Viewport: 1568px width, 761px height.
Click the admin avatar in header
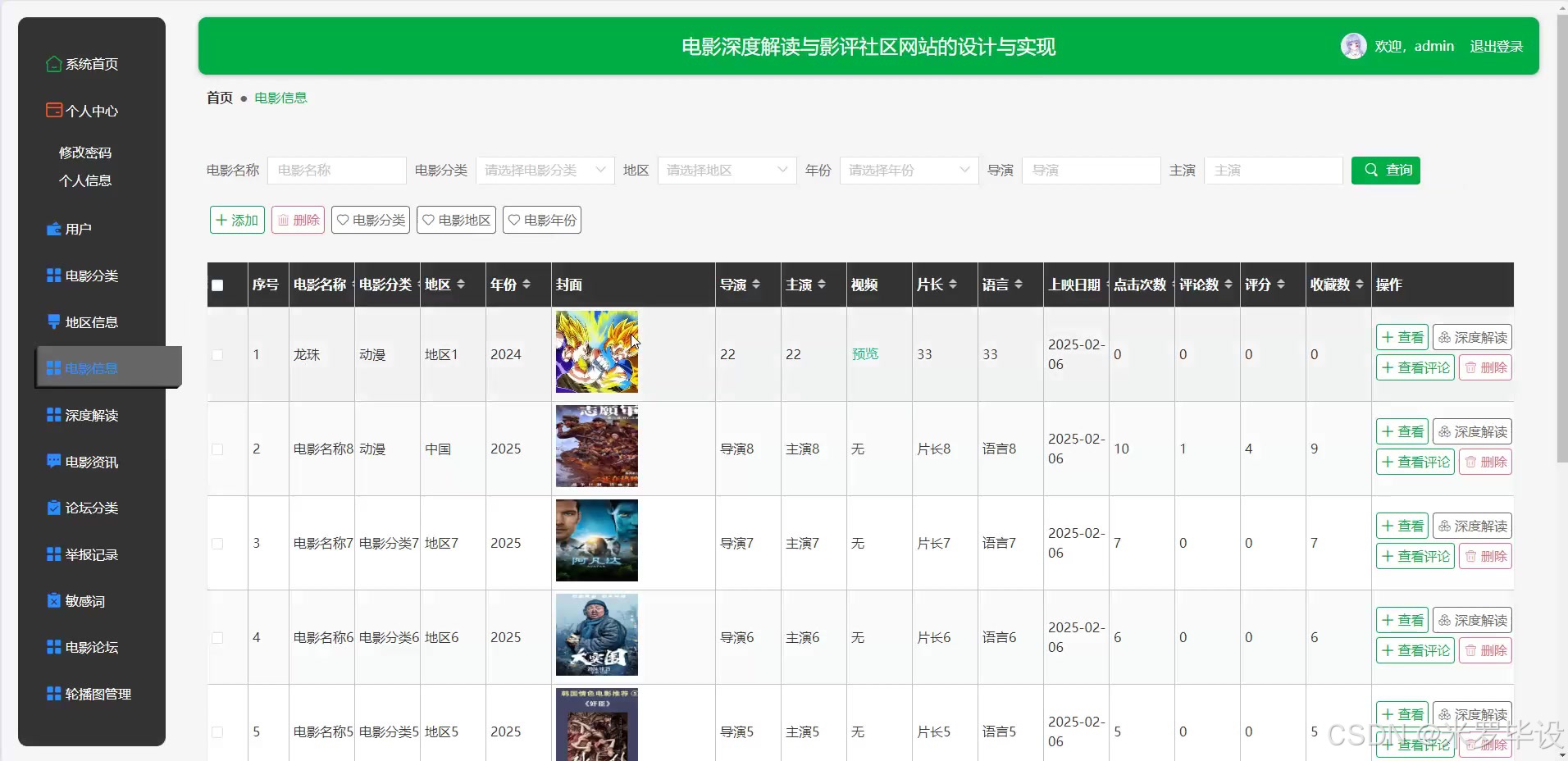point(1353,46)
